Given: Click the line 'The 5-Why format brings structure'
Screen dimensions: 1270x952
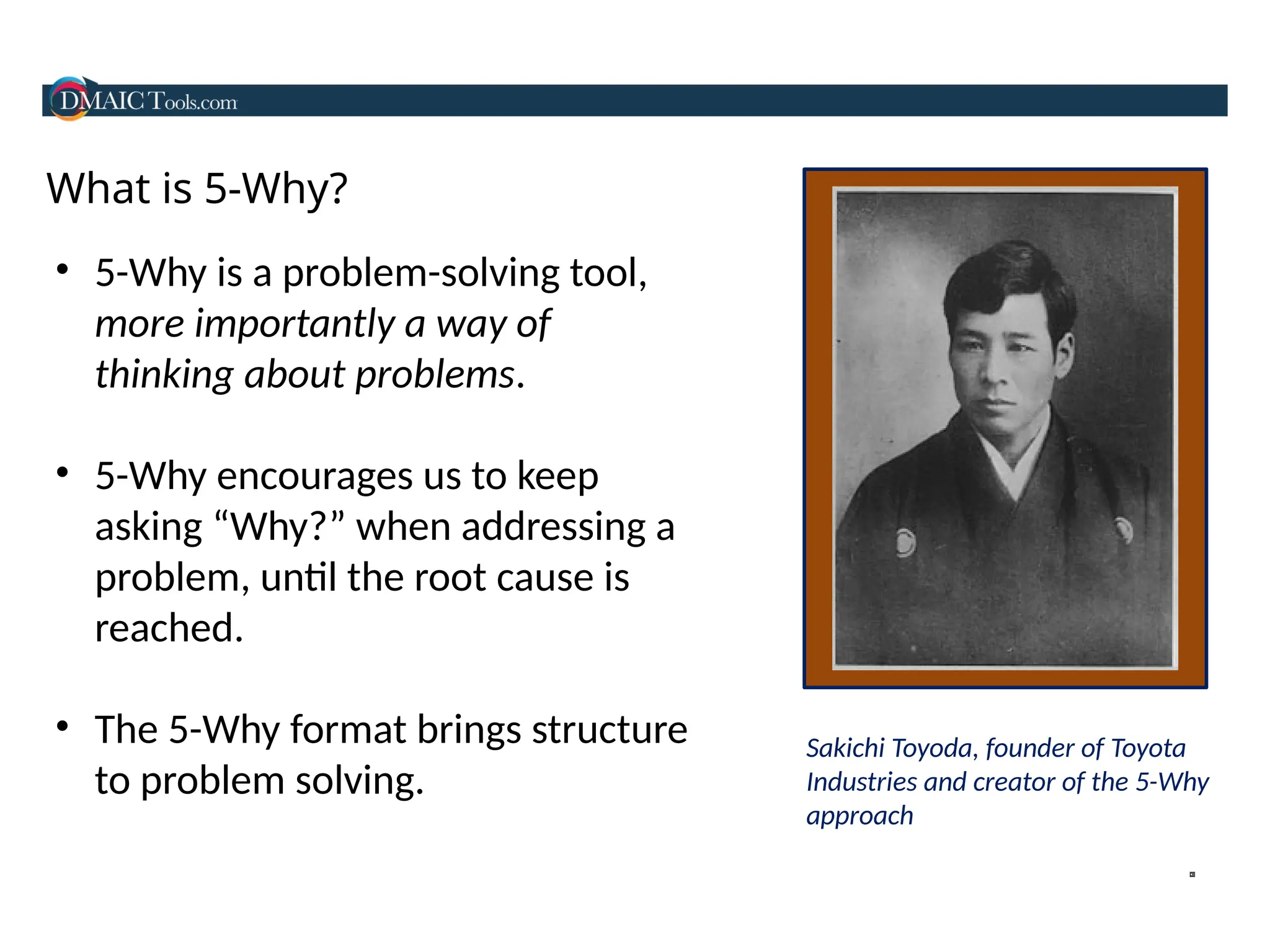Looking at the screenshot, I should [391, 729].
